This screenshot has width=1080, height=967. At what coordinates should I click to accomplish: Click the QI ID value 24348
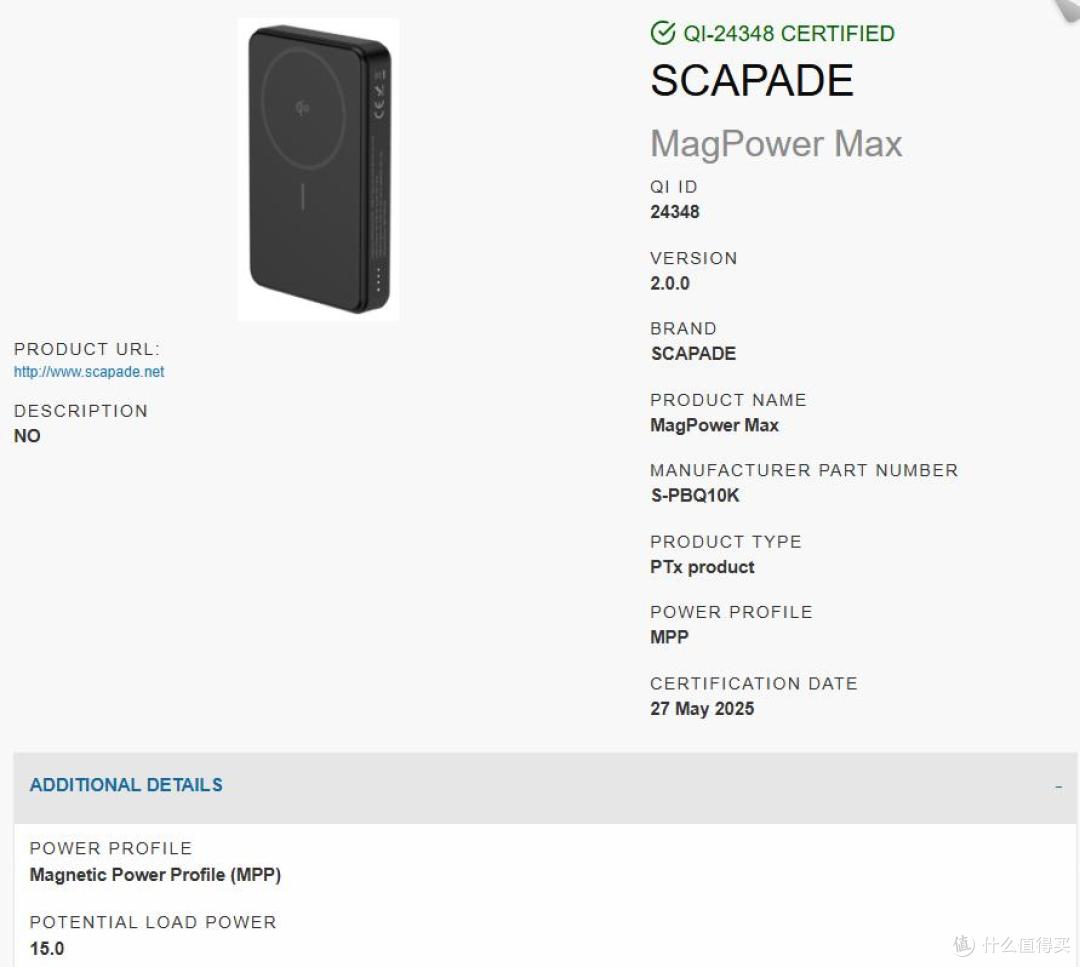(x=675, y=211)
